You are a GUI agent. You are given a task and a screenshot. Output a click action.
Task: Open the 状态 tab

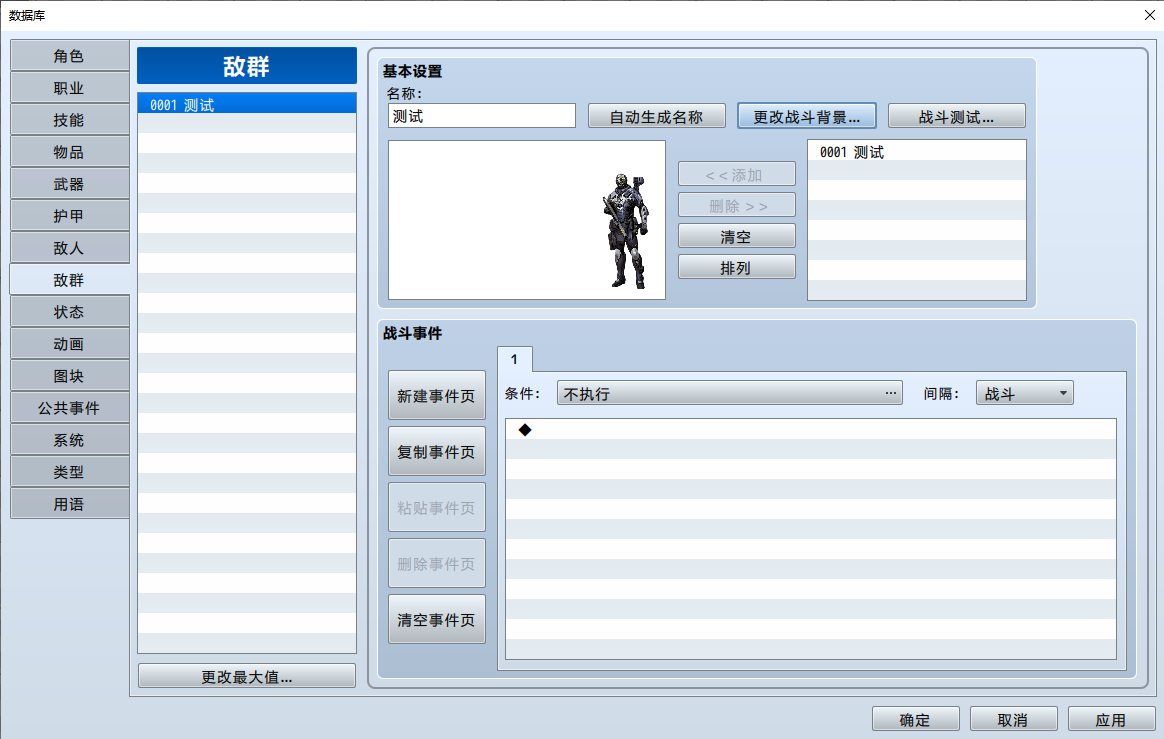tap(69, 311)
